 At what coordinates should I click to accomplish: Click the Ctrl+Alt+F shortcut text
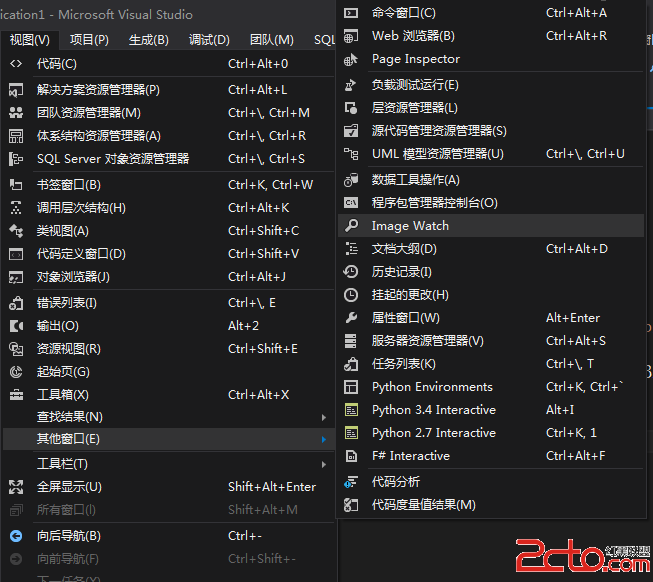point(576,456)
